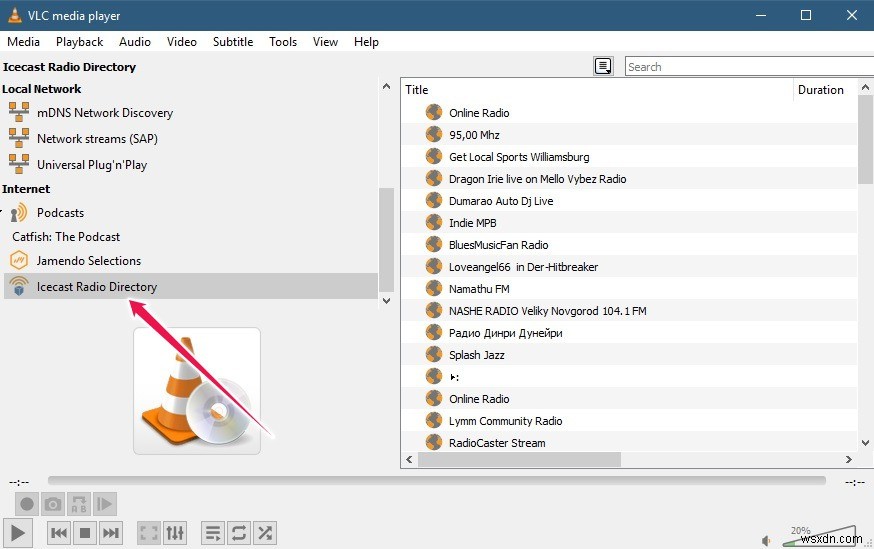Image resolution: width=874 pixels, height=549 pixels.
Task: Open the View menu
Action: point(325,42)
